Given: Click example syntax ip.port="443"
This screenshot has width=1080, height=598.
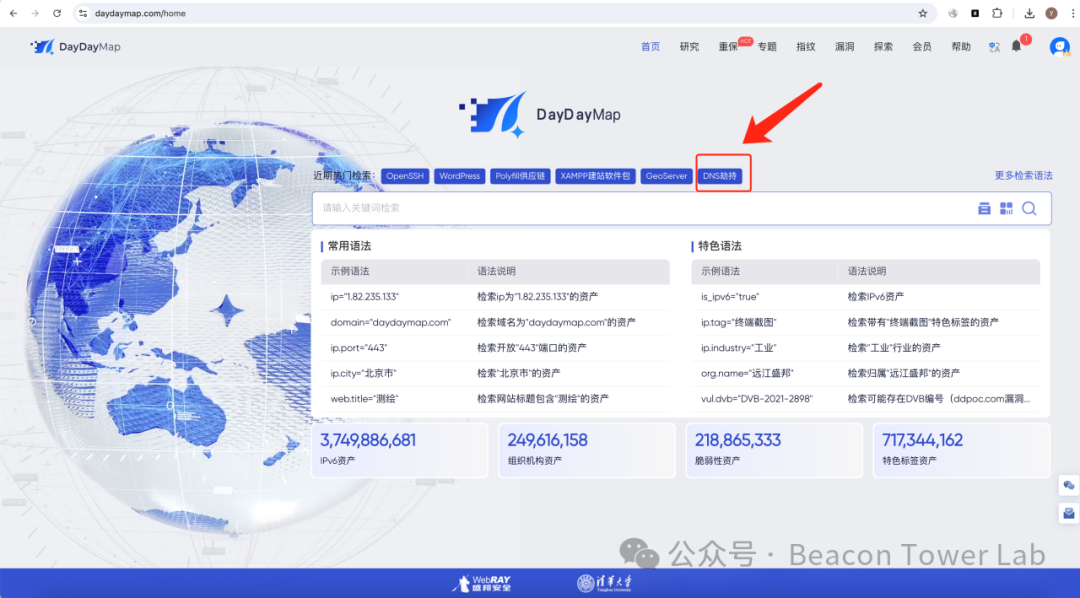Looking at the screenshot, I should tap(358, 348).
